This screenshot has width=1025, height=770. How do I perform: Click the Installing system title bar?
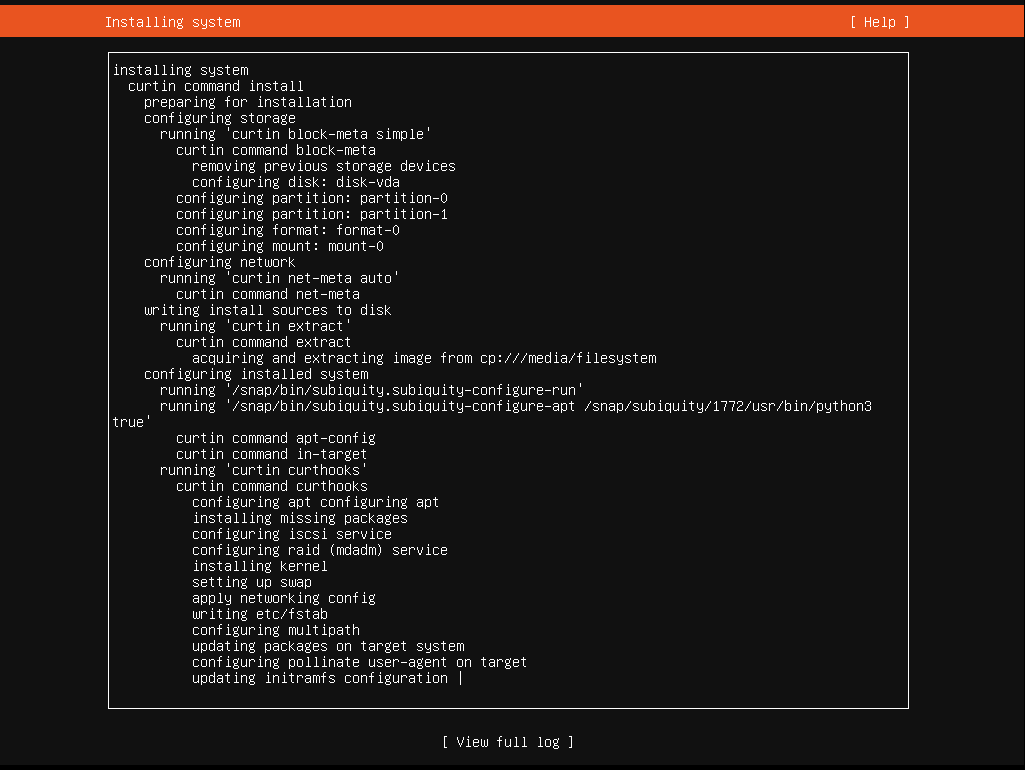pos(171,21)
